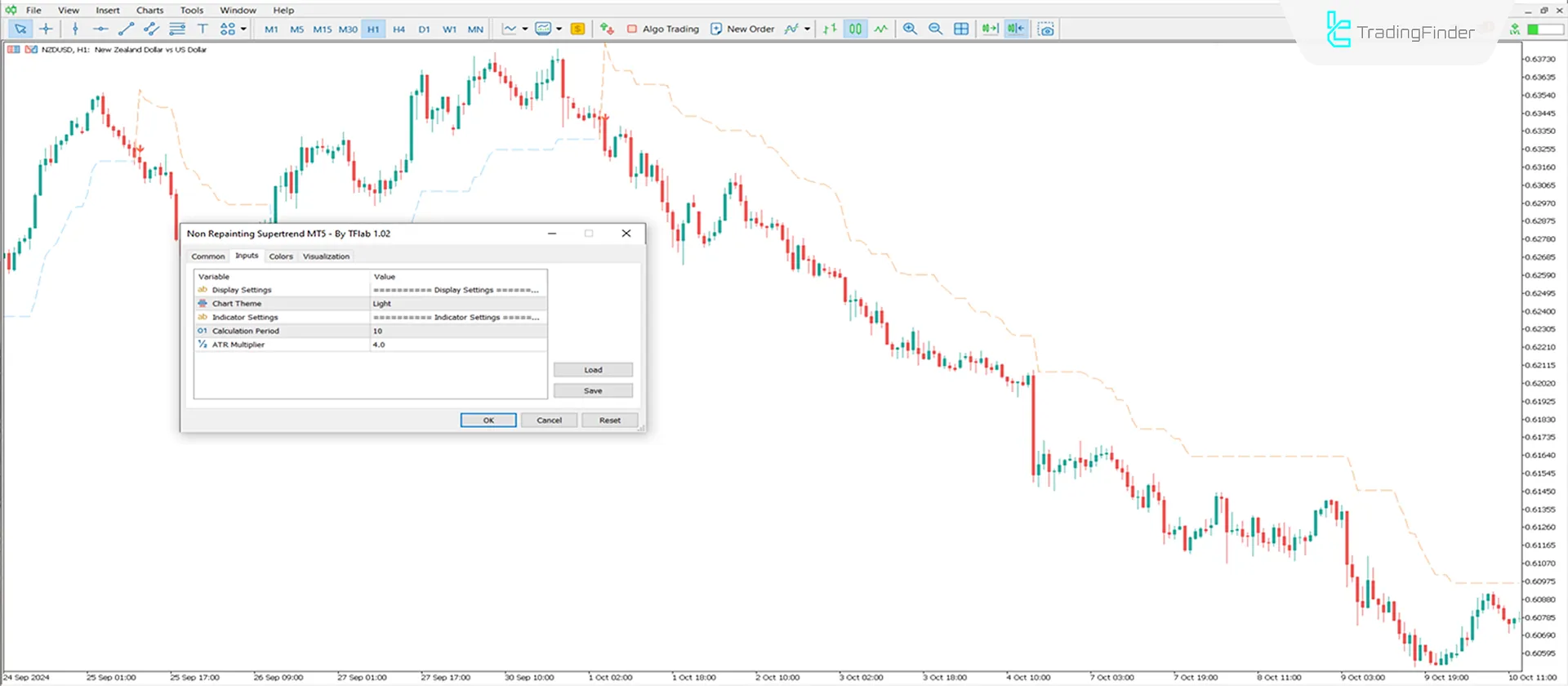Pick the trendline drawing tool

[x=126, y=29]
